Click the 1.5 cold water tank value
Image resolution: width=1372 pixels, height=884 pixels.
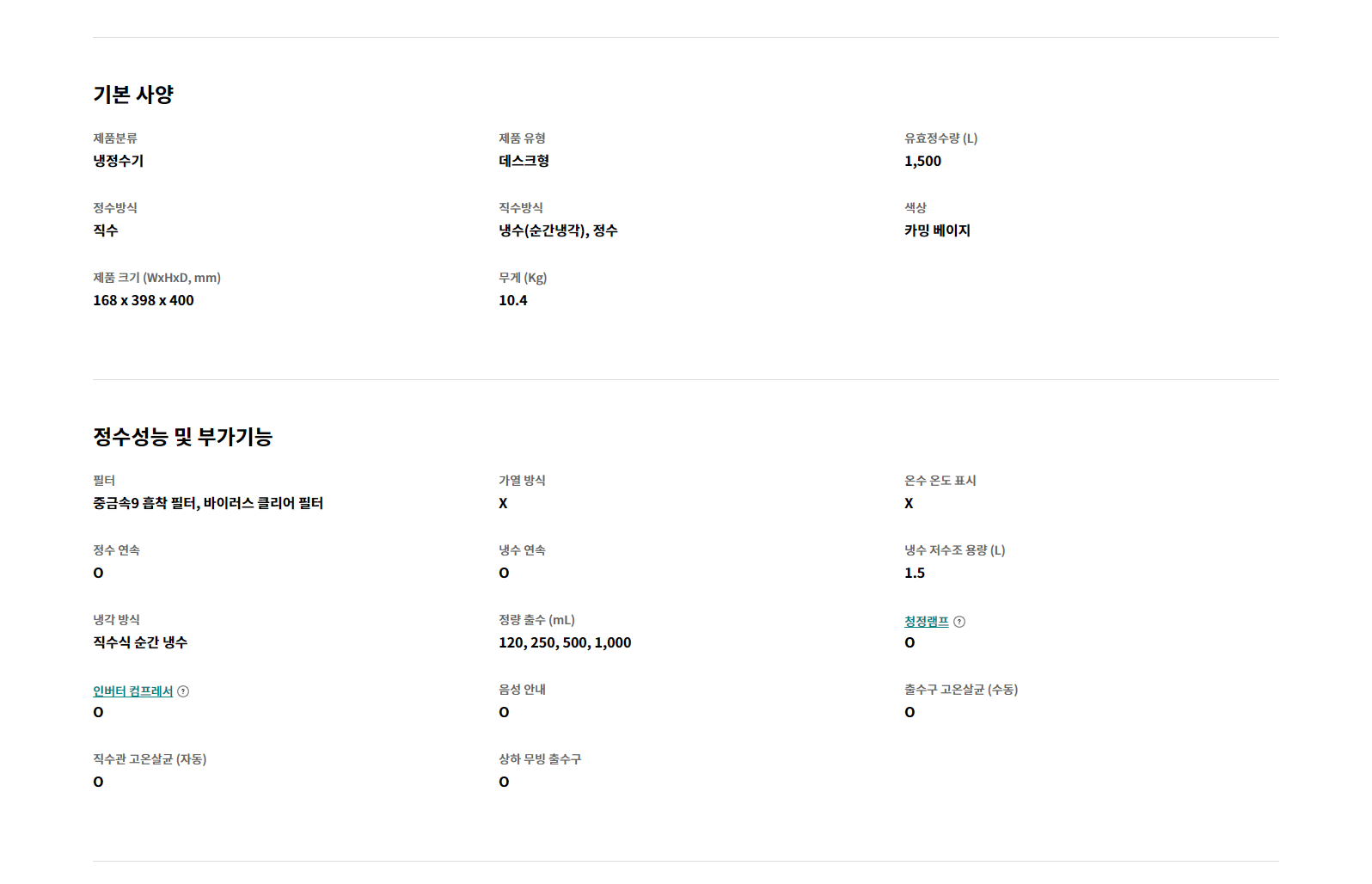pyautogui.click(x=915, y=573)
